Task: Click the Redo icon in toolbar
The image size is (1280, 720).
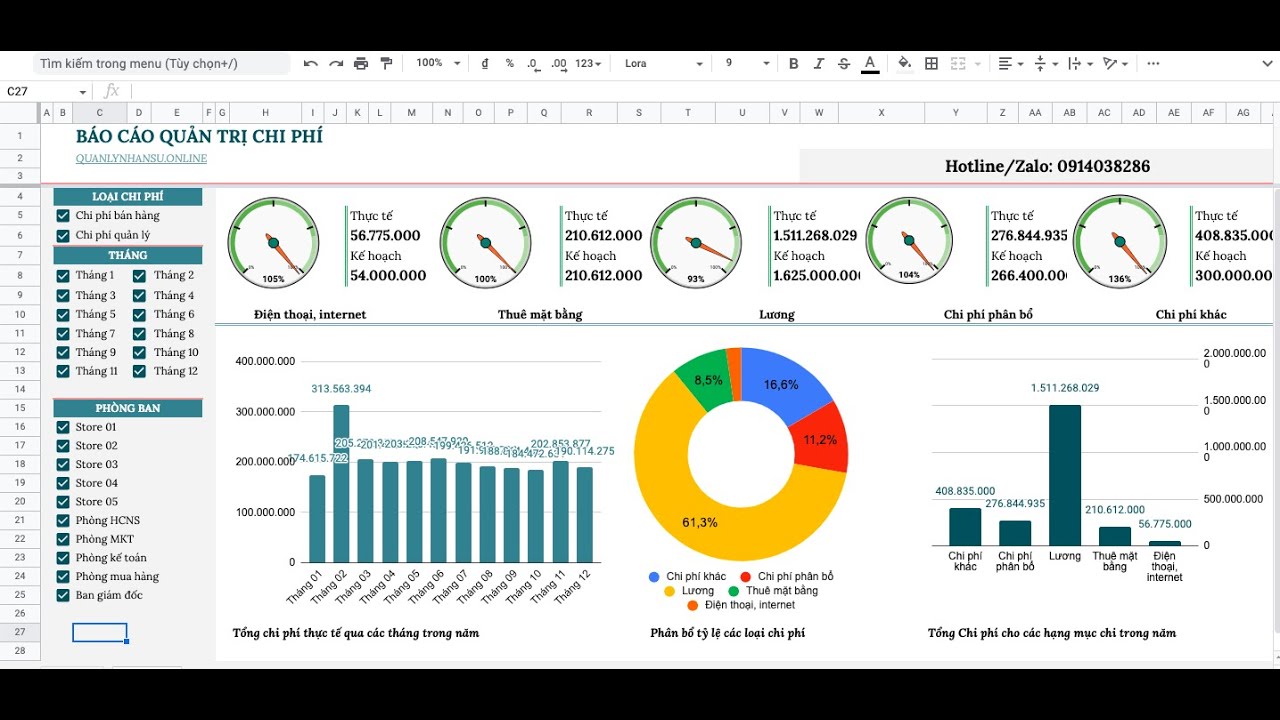Action: (336, 64)
